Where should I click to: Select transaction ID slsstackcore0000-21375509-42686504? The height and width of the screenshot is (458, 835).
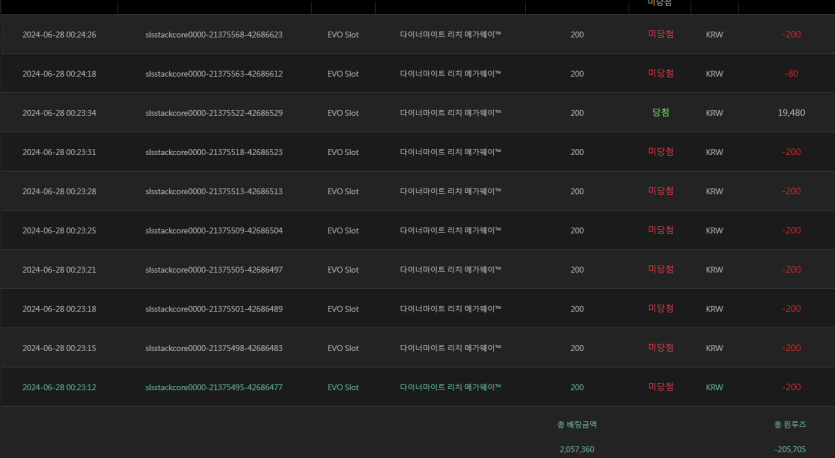[x=214, y=231]
